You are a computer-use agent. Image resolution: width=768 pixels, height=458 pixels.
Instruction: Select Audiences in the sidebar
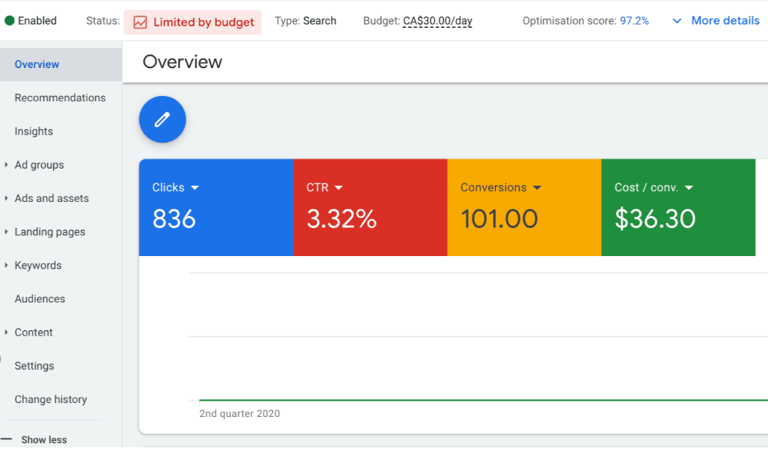pos(40,299)
